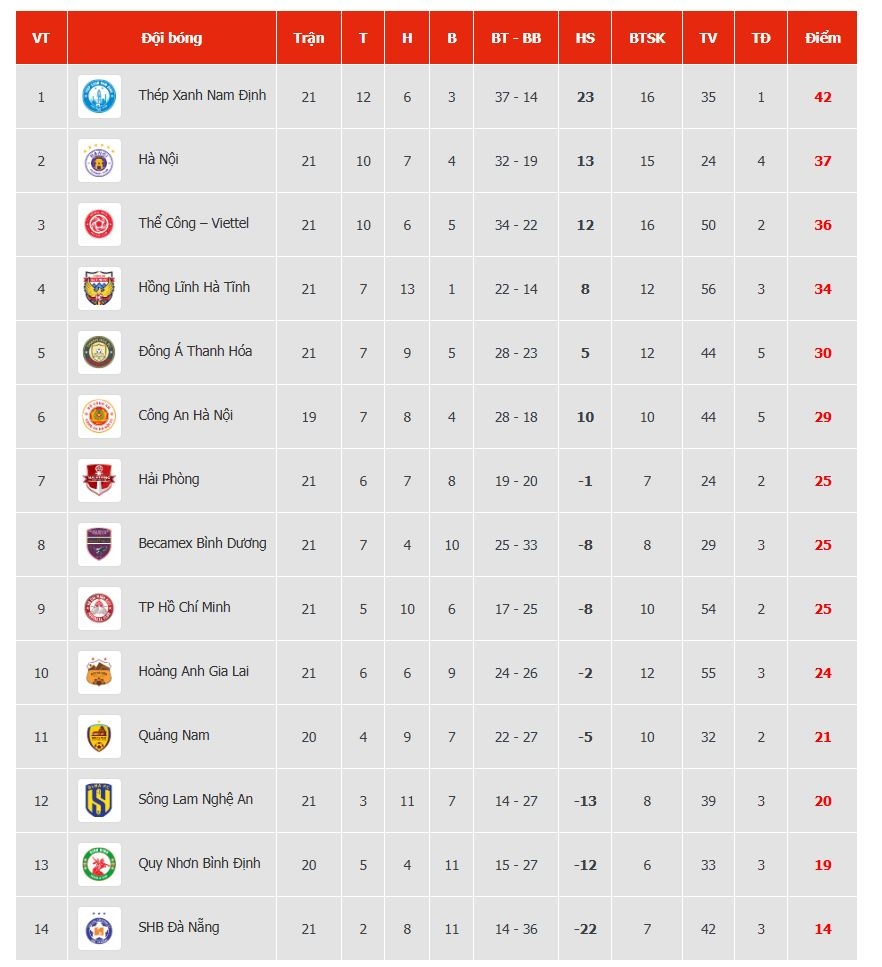
Task: Click the Thể Công – Viettel club logo
Action: tap(99, 224)
